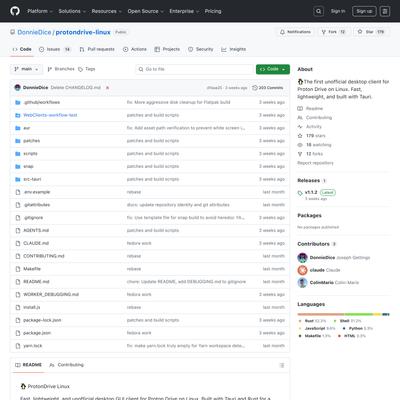
Task: Open the Branches link
Action: [61, 69]
